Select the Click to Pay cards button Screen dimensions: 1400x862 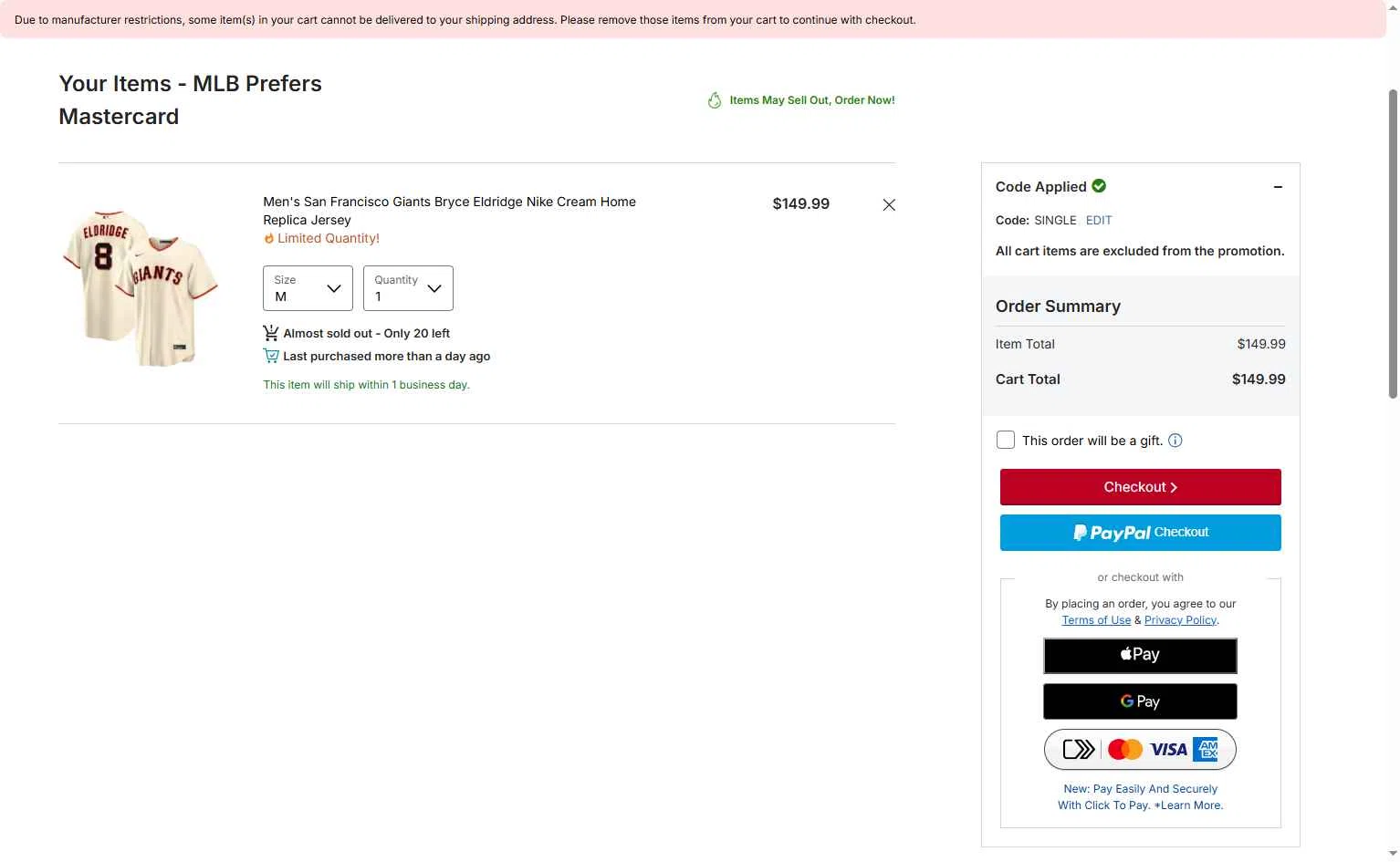point(1140,750)
